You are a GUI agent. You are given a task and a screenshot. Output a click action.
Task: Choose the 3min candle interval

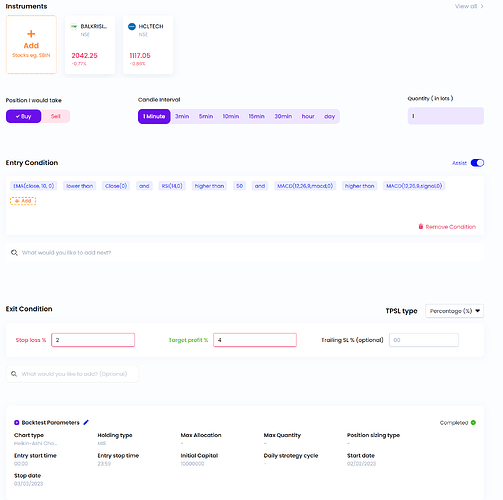tap(182, 116)
